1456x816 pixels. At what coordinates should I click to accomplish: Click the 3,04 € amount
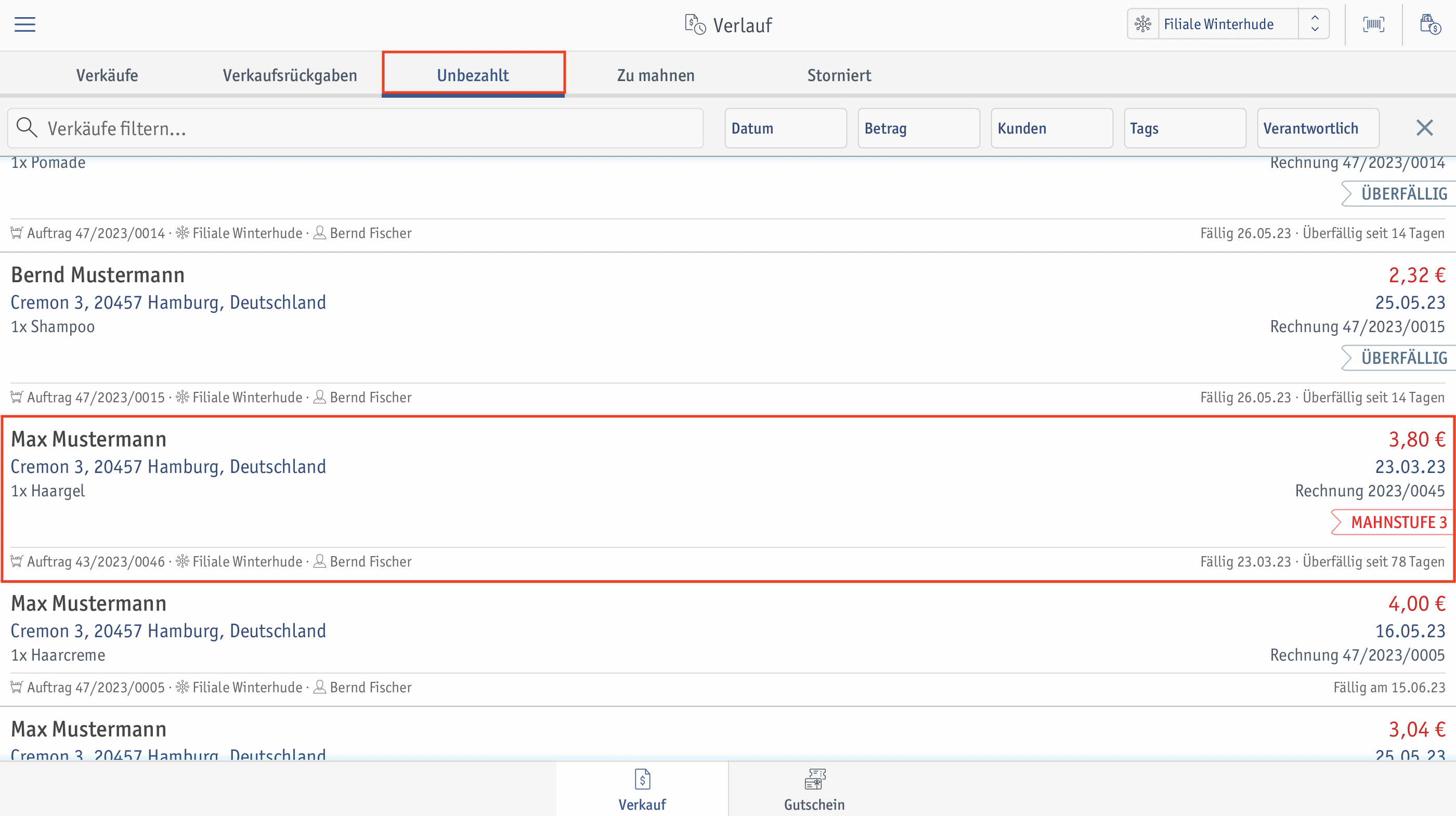point(1416,730)
